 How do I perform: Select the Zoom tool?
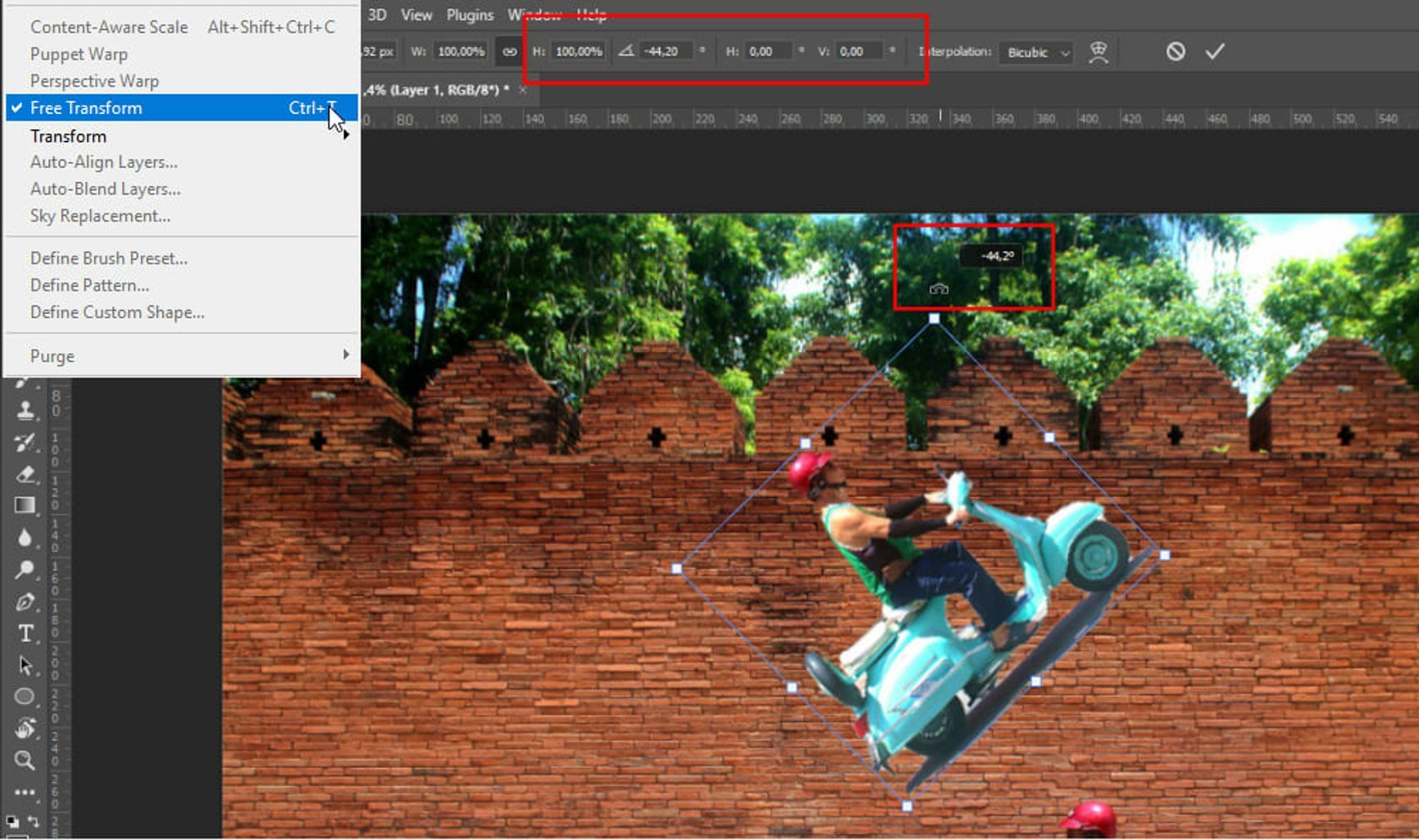click(25, 759)
